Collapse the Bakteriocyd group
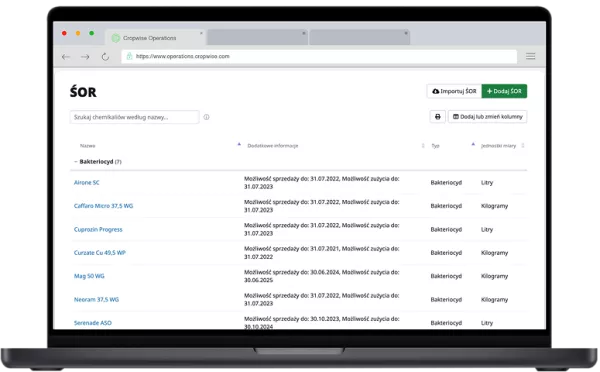This screenshot has width=600, height=372. [75, 162]
